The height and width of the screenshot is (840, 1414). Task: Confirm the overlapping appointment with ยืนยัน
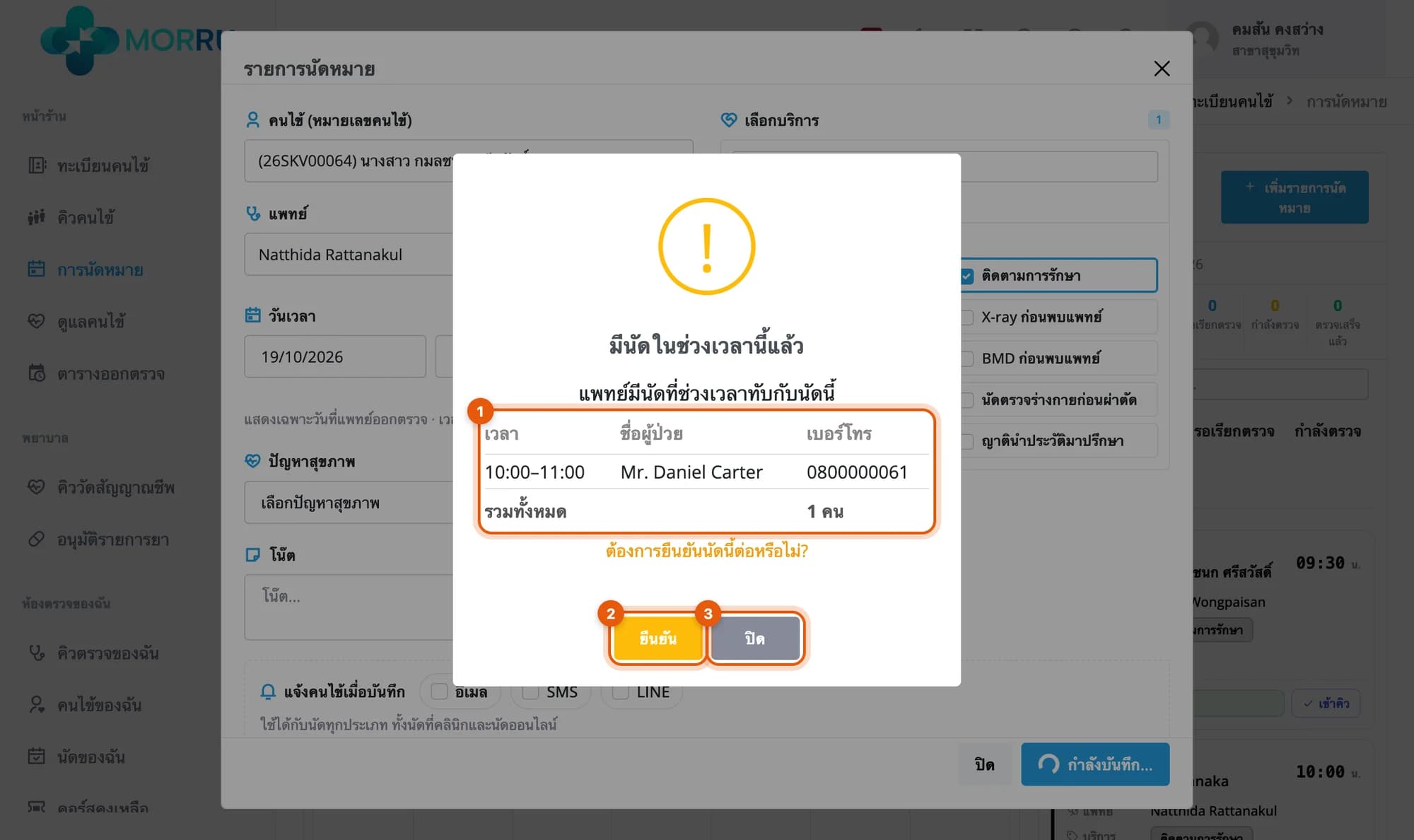point(658,638)
